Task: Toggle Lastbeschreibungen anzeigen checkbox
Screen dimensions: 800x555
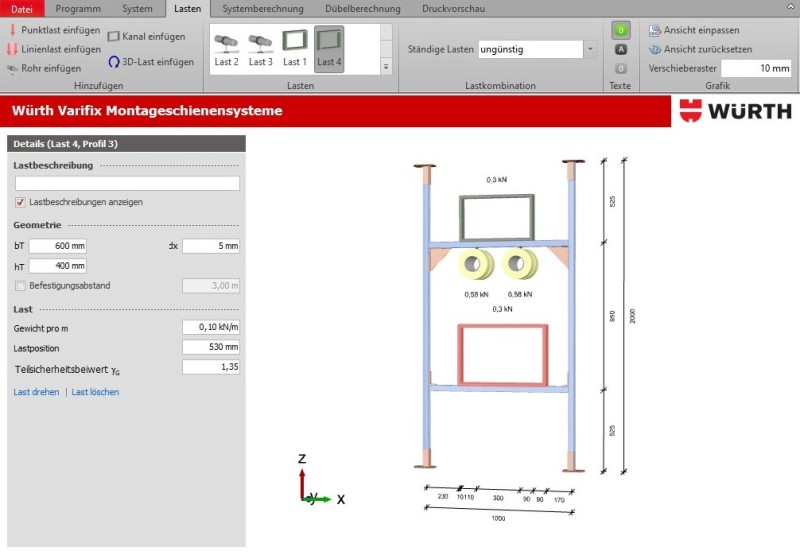Action: tap(21, 202)
